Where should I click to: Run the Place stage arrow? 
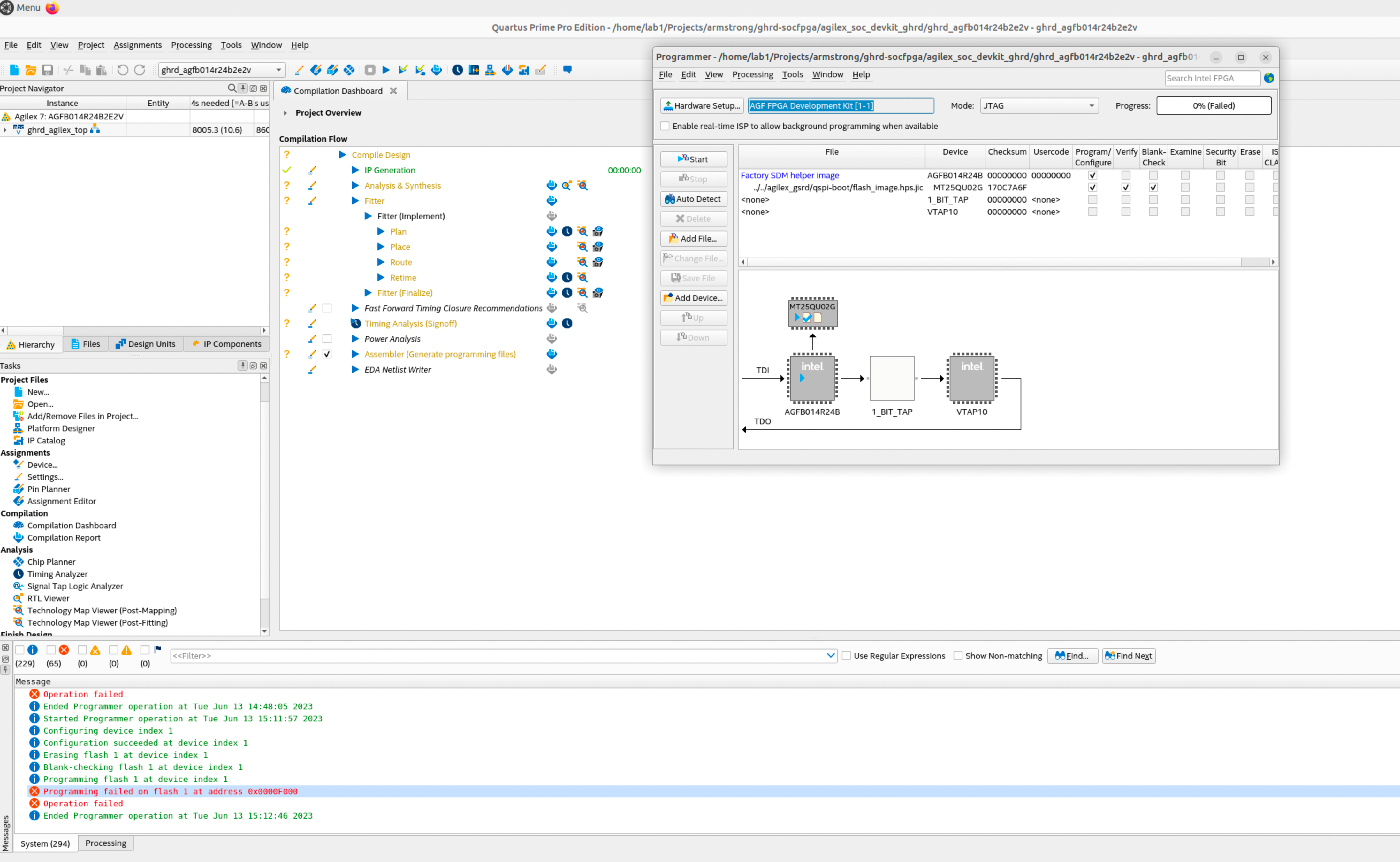click(381, 247)
